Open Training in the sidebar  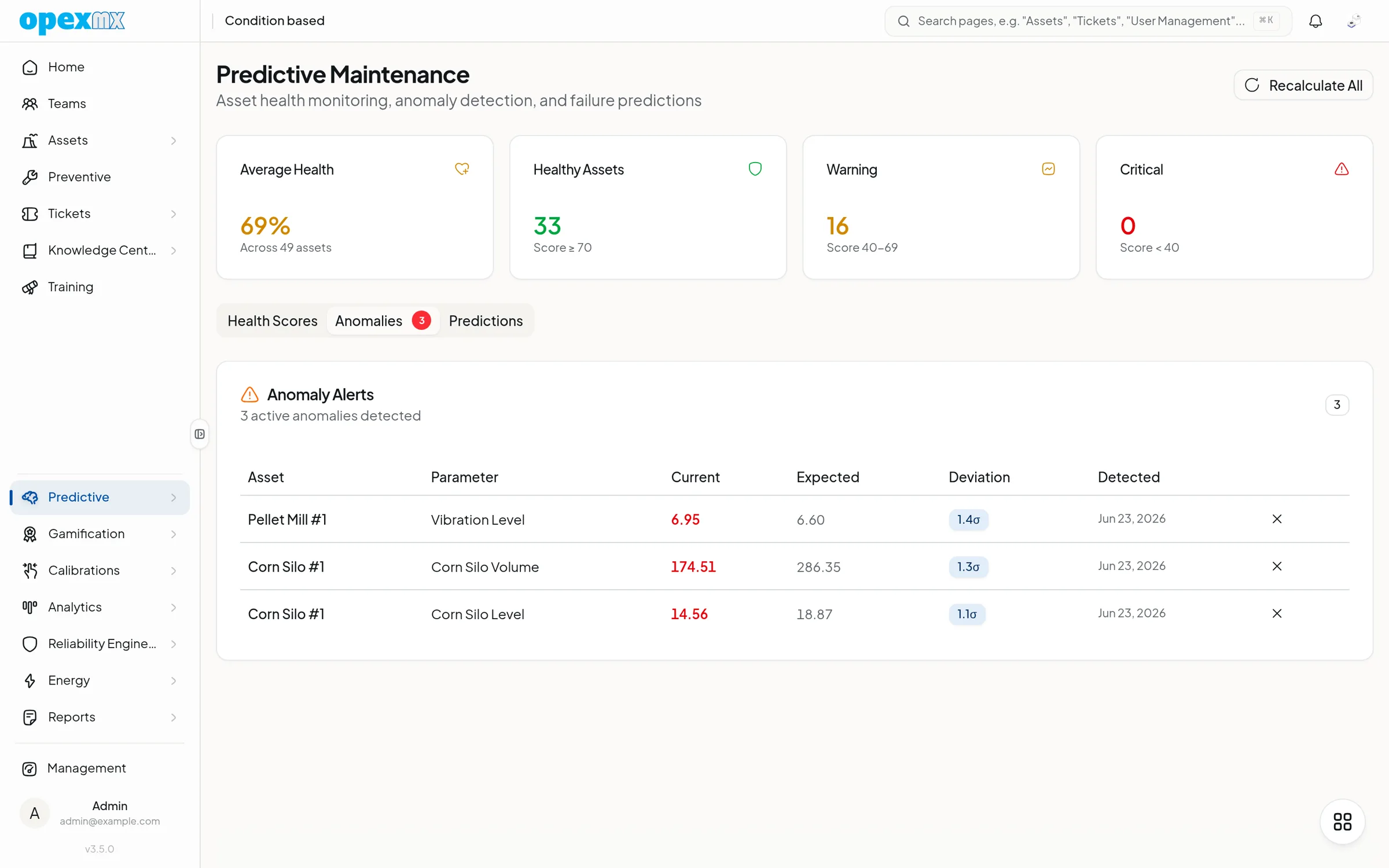(100, 287)
